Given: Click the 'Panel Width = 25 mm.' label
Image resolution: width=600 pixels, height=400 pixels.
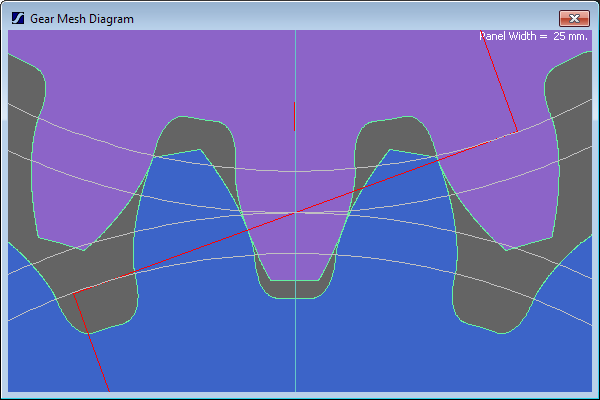Looking at the screenshot, I should point(533,36).
